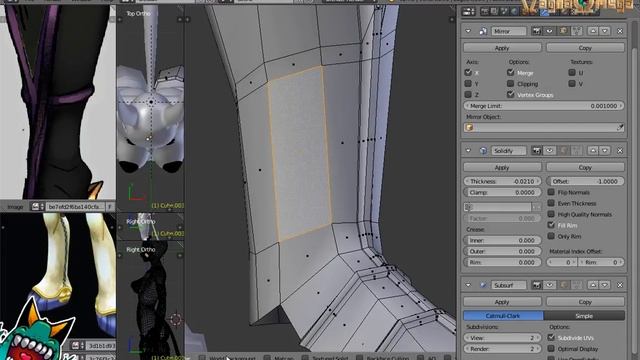The width and height of the screenshot is (640, 360).
Task: Toggle Mirror modifier edit mode display icon
Action: 563,31
